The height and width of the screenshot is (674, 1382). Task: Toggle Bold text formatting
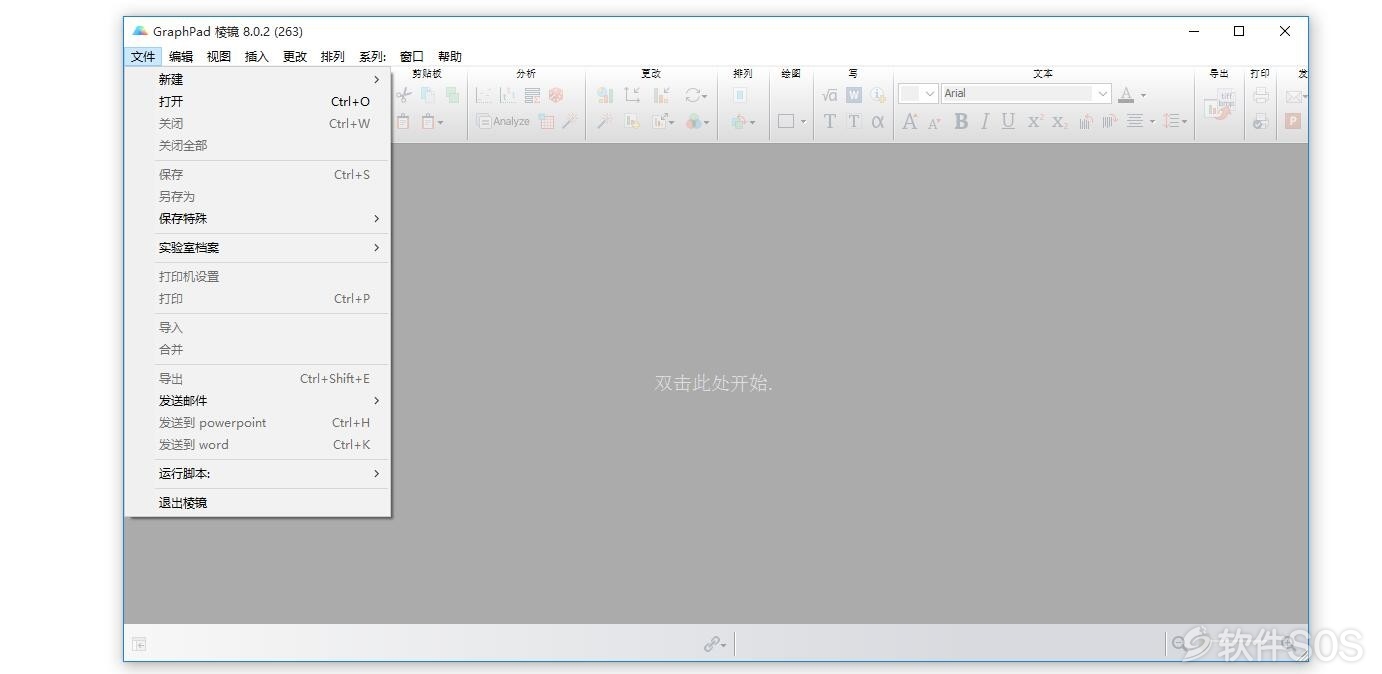click(961, 121)
